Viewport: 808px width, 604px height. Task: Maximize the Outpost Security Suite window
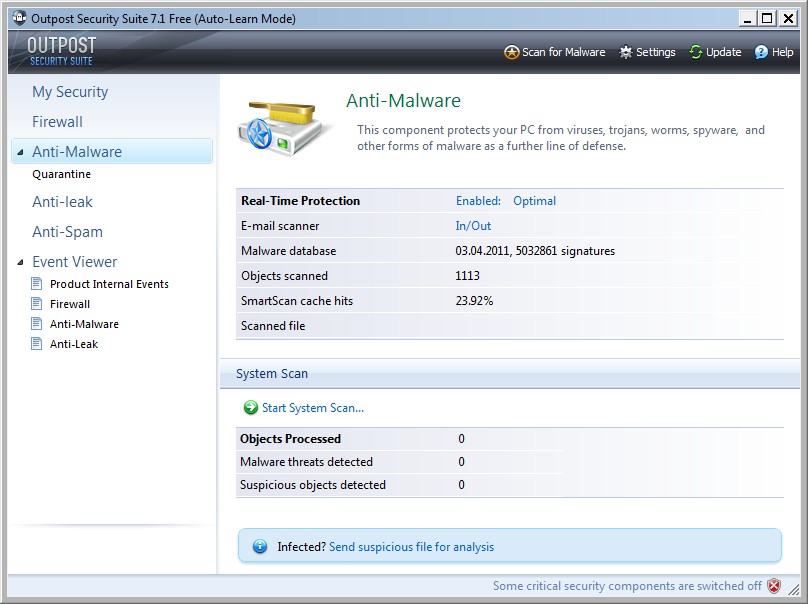(767, 19)
